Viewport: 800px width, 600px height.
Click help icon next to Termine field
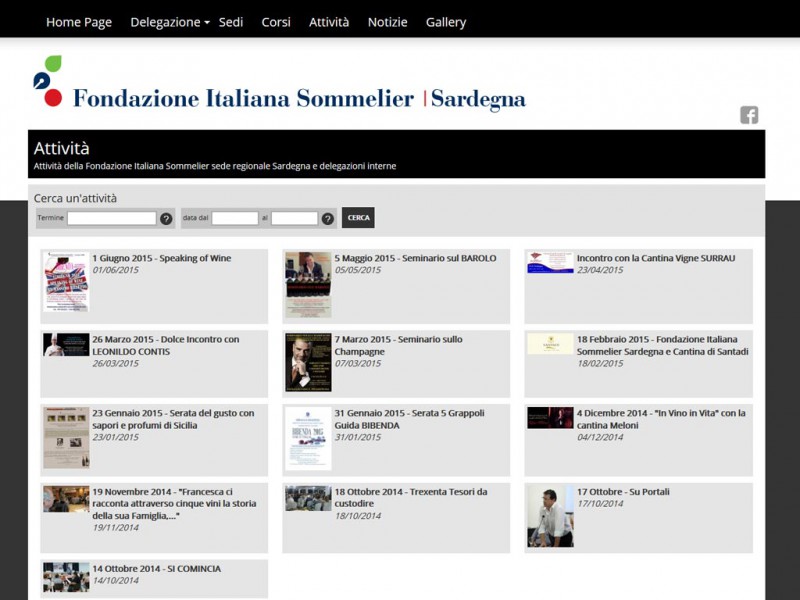tap(166, 218)
